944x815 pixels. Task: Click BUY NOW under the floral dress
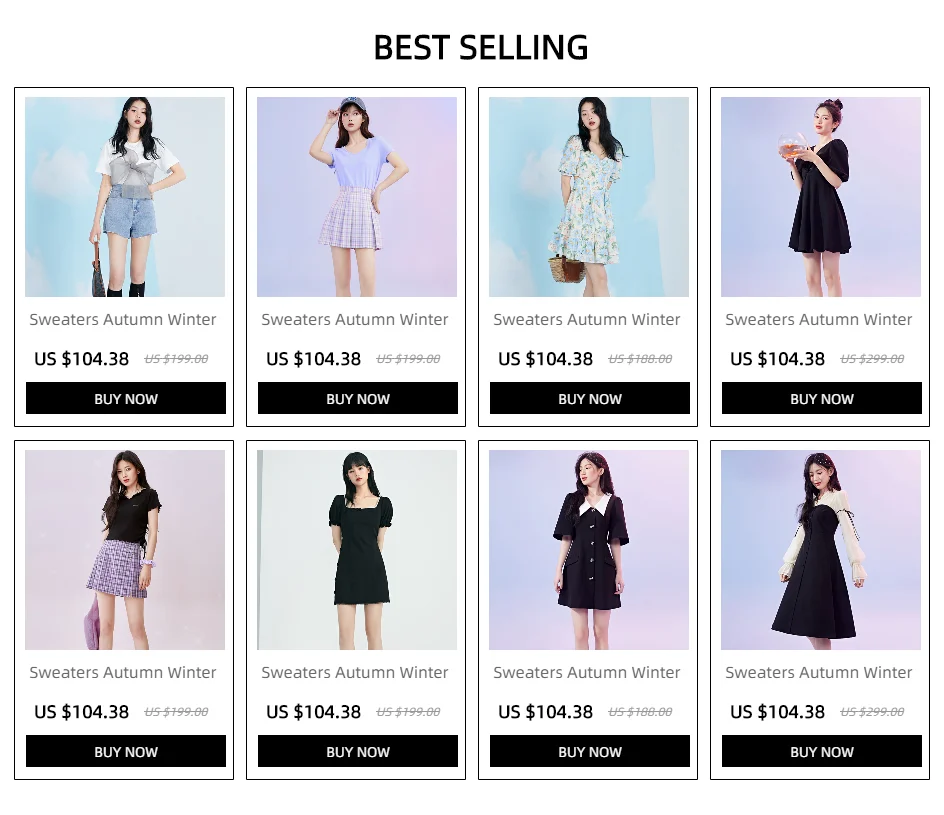590,398
